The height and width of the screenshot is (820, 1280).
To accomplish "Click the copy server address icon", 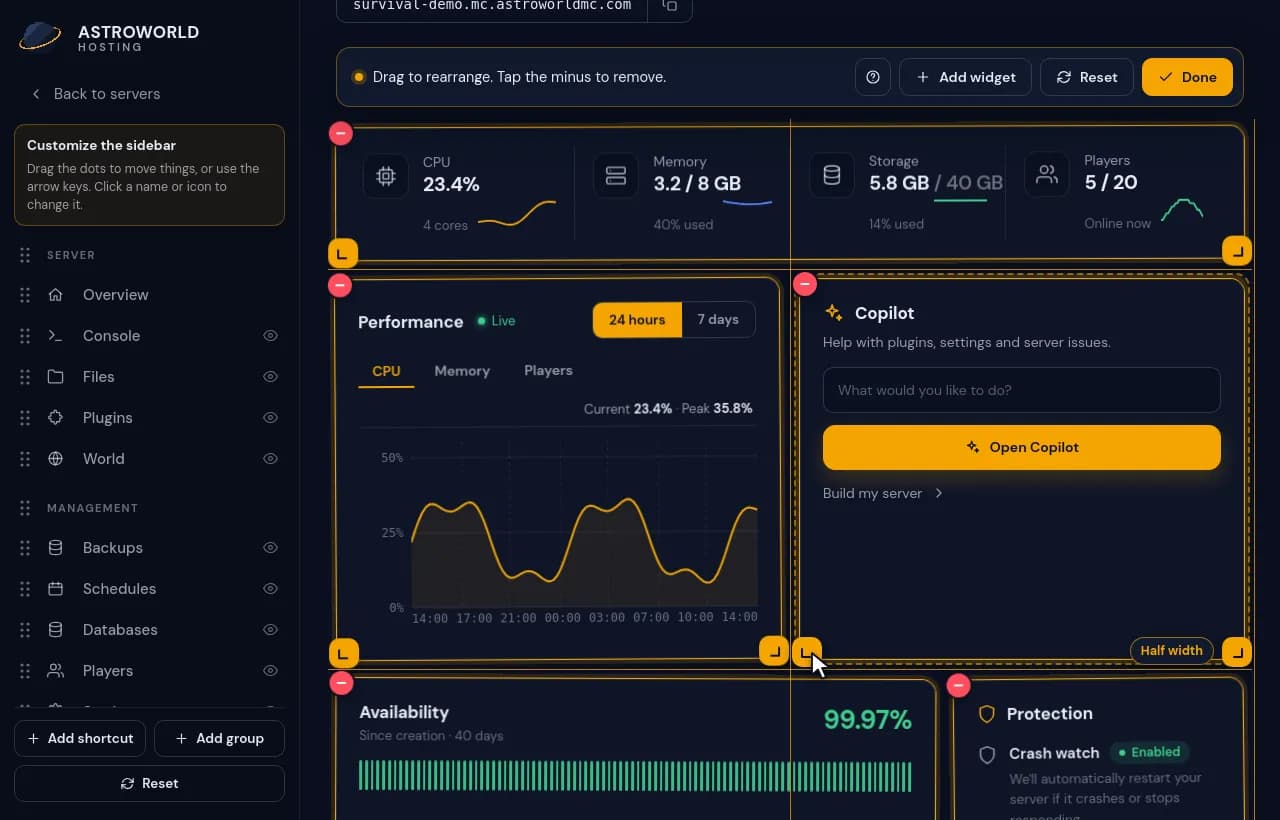I will [x=670, y=6].
